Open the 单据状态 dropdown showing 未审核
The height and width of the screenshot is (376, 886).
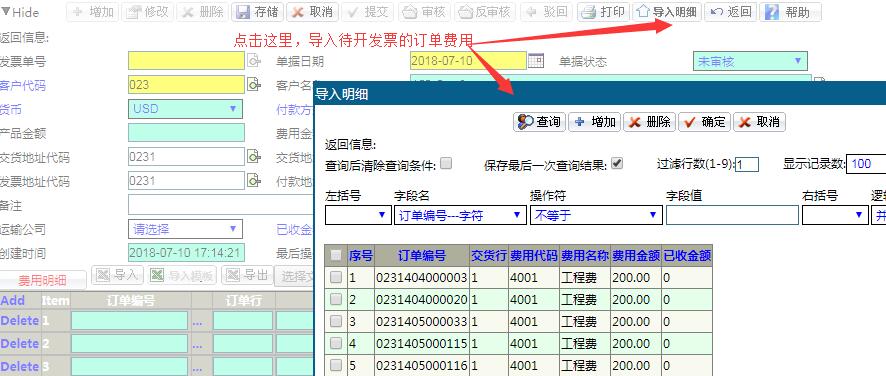750,61
